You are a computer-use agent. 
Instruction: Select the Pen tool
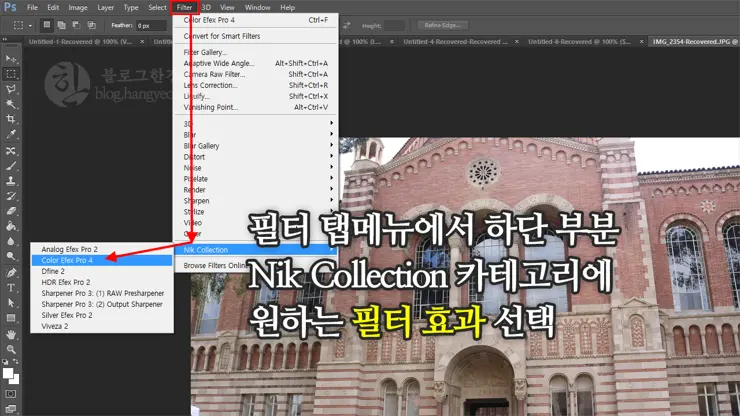click(10, 272)
